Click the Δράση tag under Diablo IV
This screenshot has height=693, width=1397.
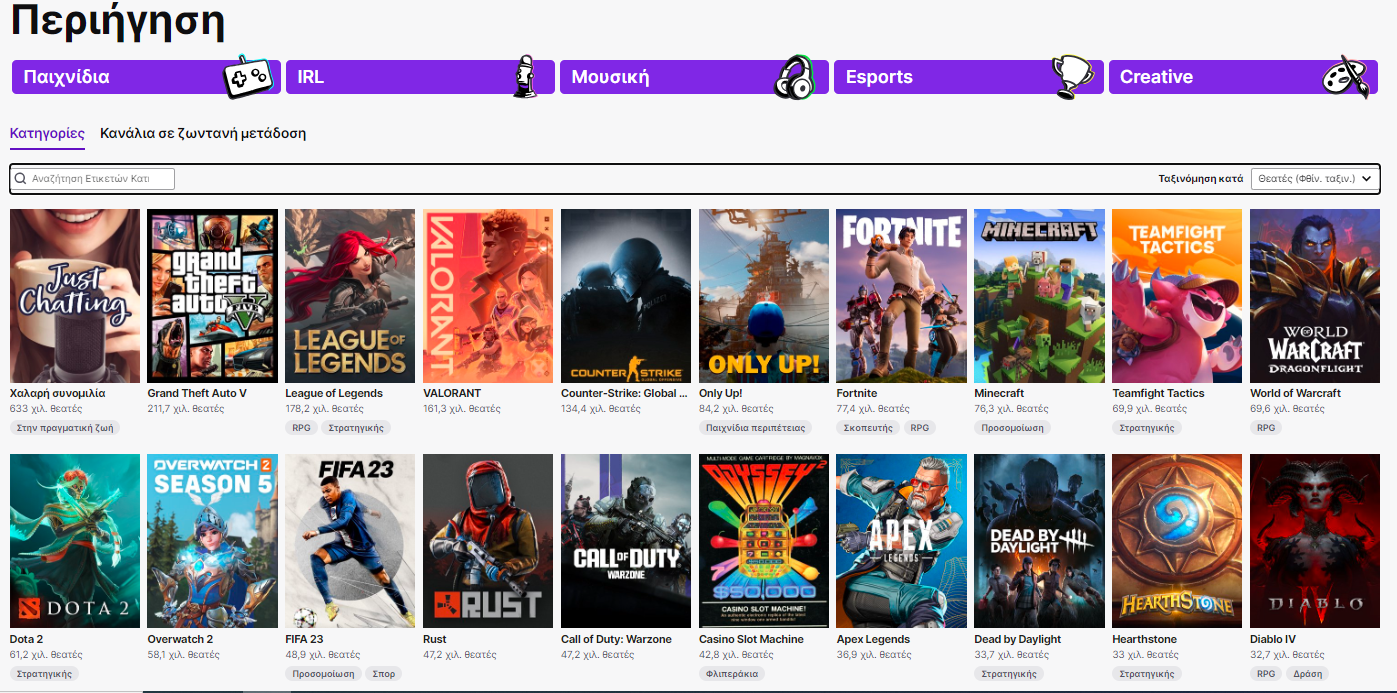[x=1307, y=673]
